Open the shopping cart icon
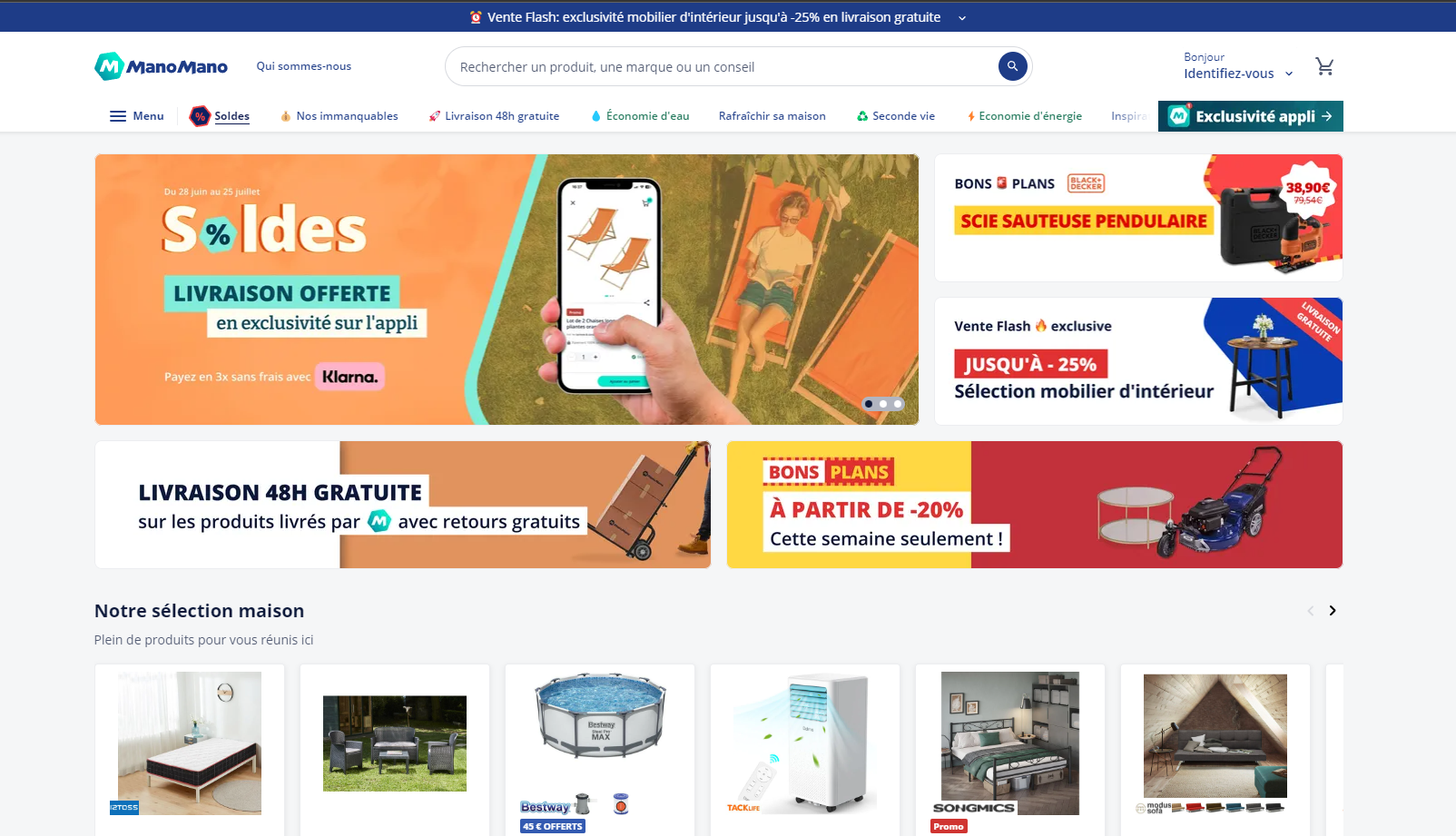The height and width of the screenshot is (836, 1456). click(x=1324, y=66)
